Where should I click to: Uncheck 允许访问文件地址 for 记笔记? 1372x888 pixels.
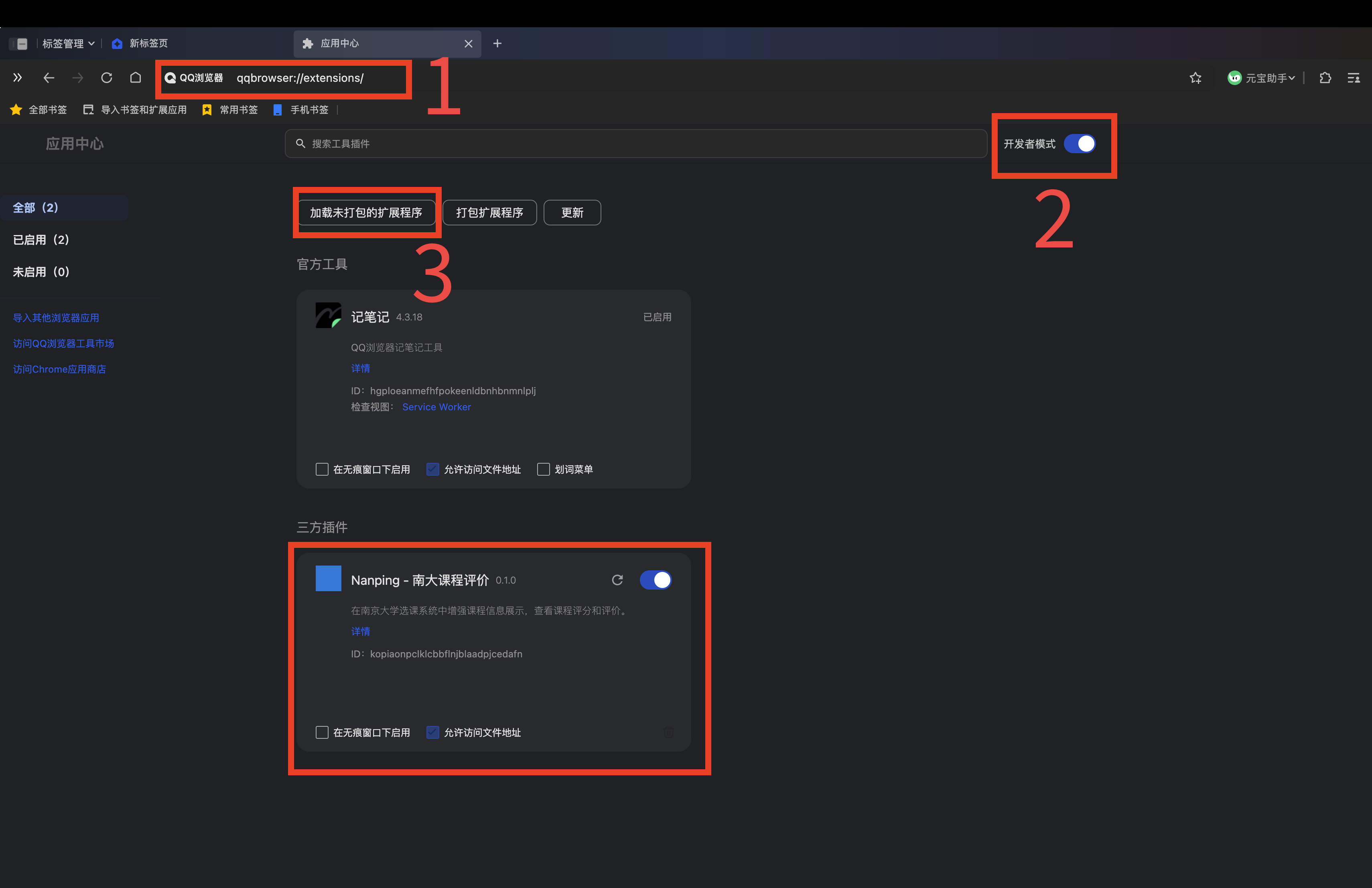[x=432, y=470]
